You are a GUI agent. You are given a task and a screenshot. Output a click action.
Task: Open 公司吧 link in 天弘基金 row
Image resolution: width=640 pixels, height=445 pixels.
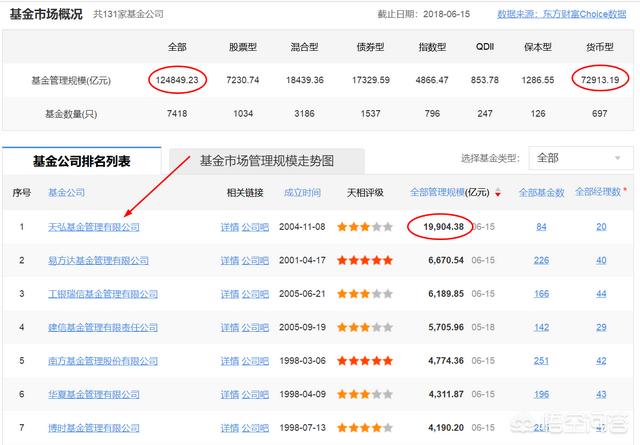pyautogui.click(x=255, y=227)
